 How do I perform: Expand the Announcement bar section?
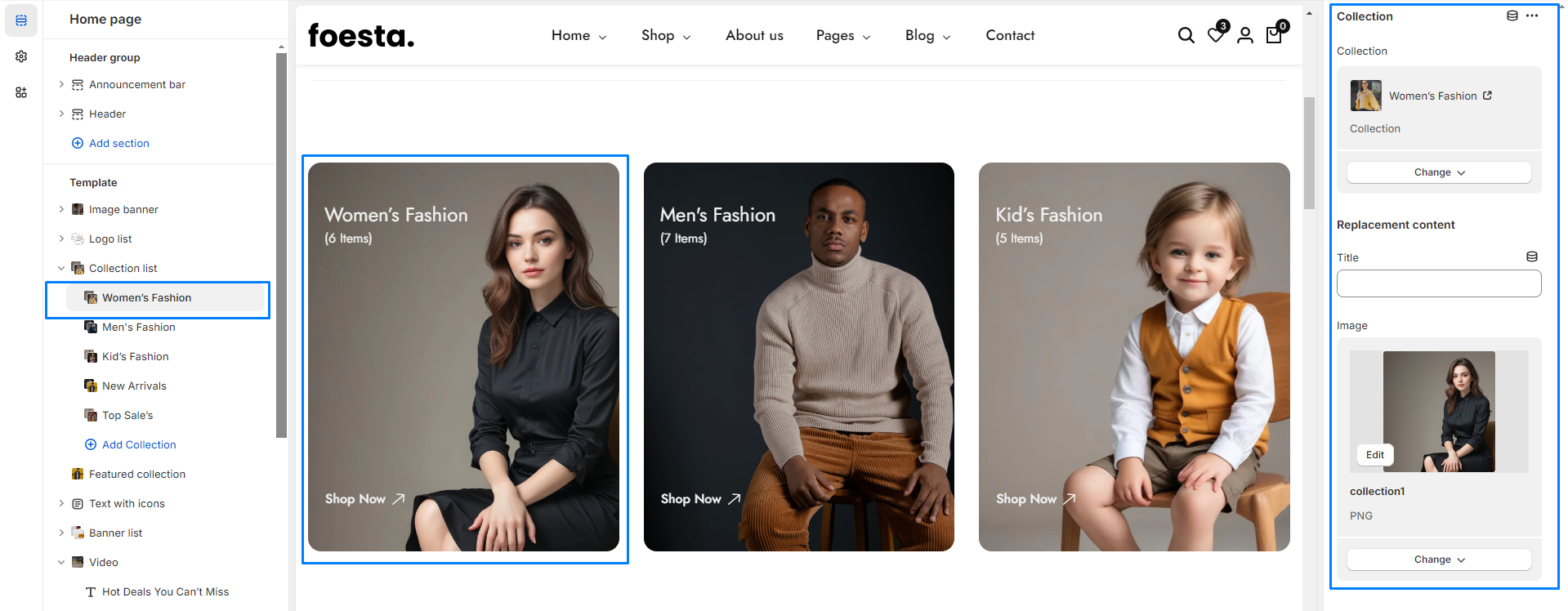61,84
